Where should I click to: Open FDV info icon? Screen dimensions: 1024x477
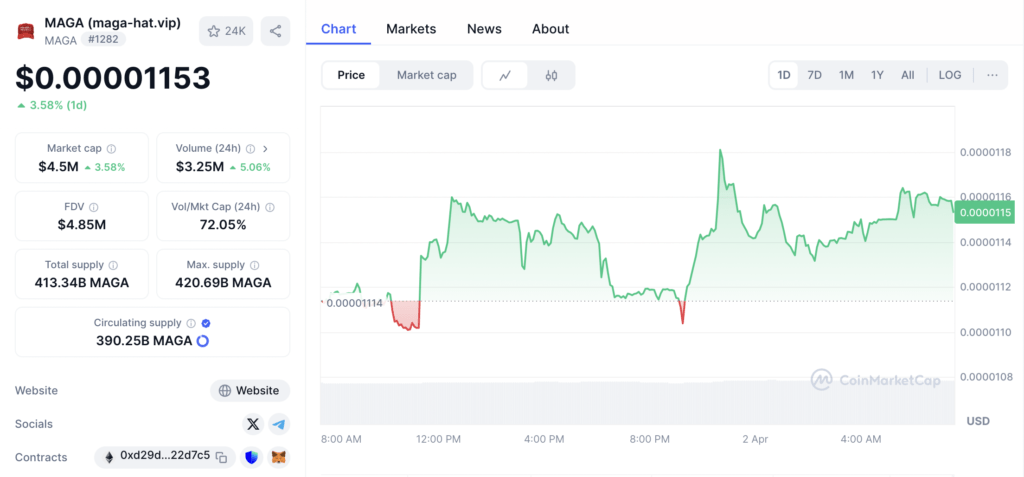(x=93, y=207)
